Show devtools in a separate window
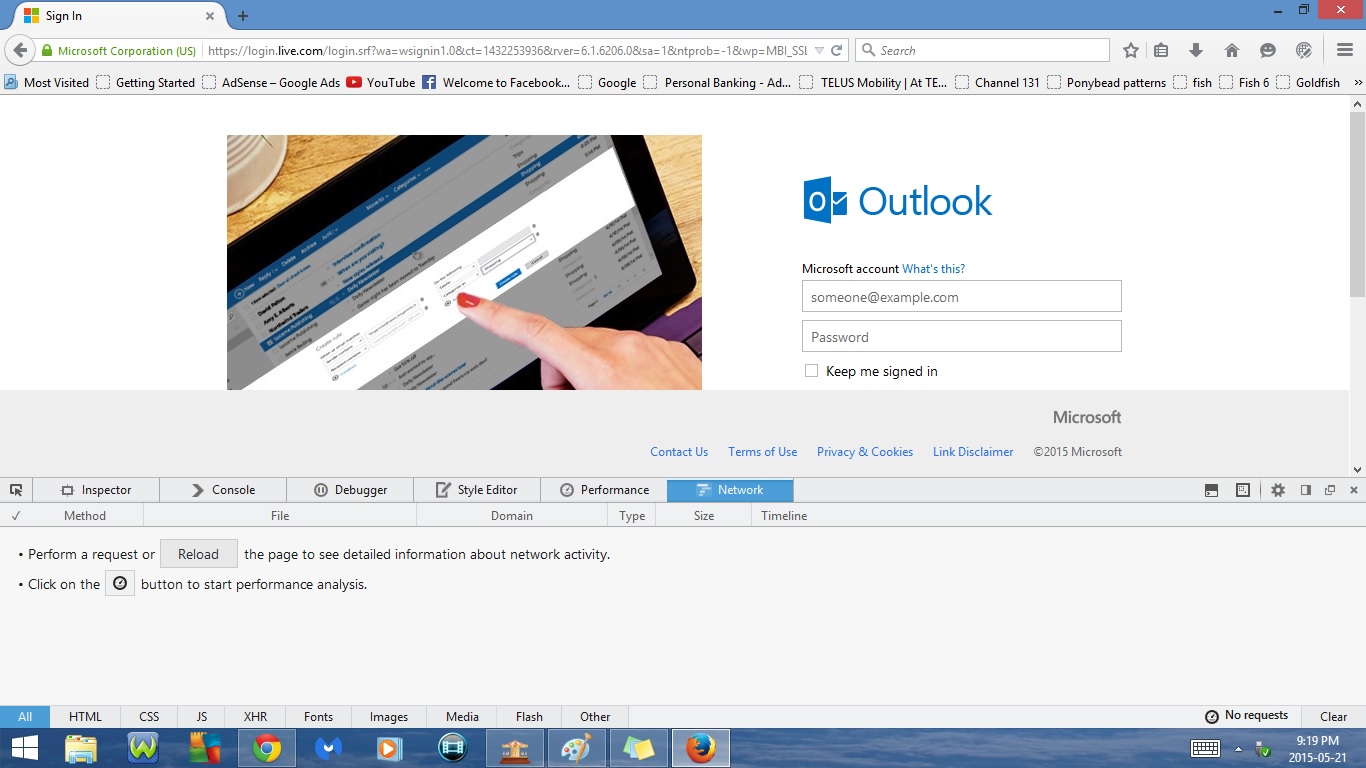 point(1330,490)
